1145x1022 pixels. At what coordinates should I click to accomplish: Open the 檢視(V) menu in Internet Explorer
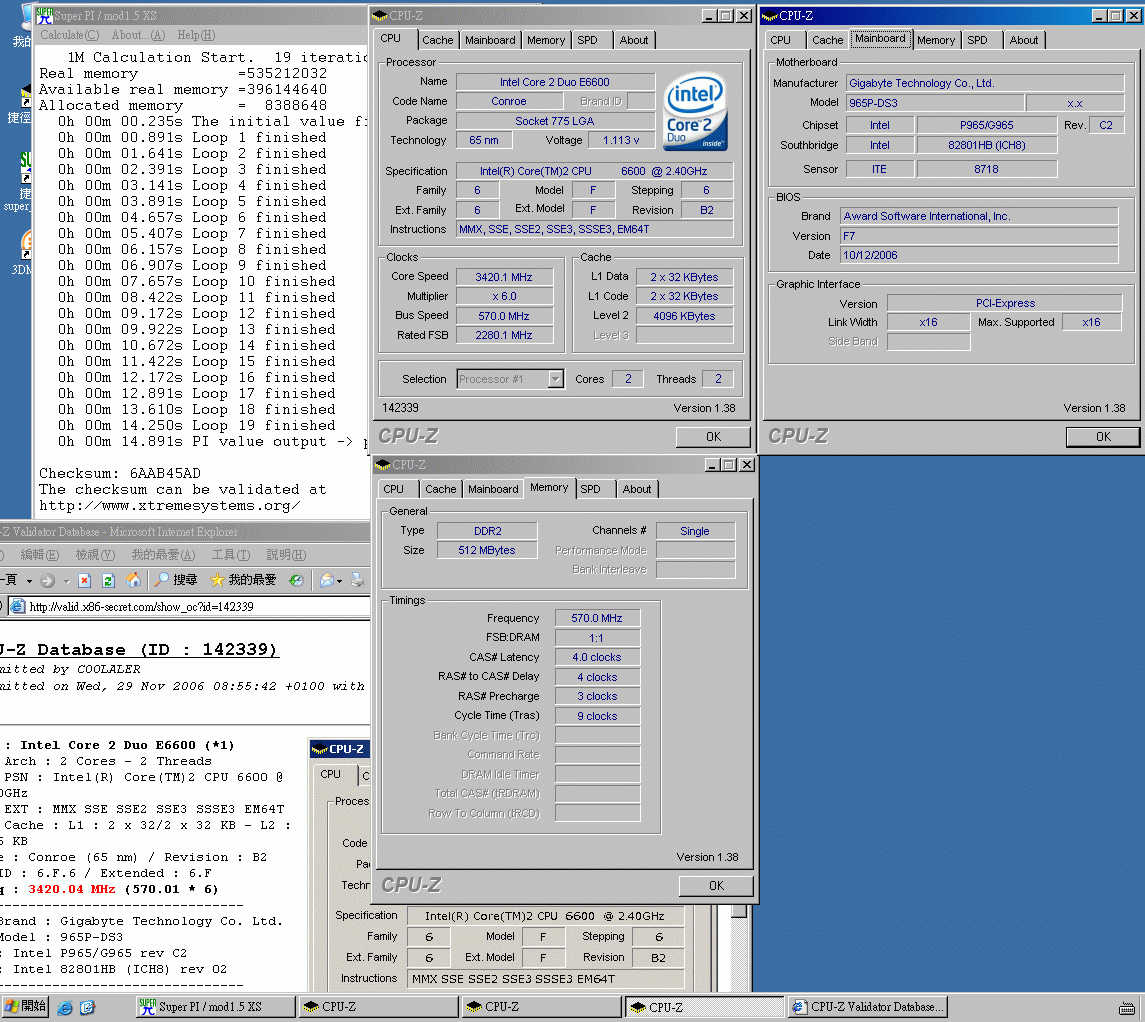95,555
